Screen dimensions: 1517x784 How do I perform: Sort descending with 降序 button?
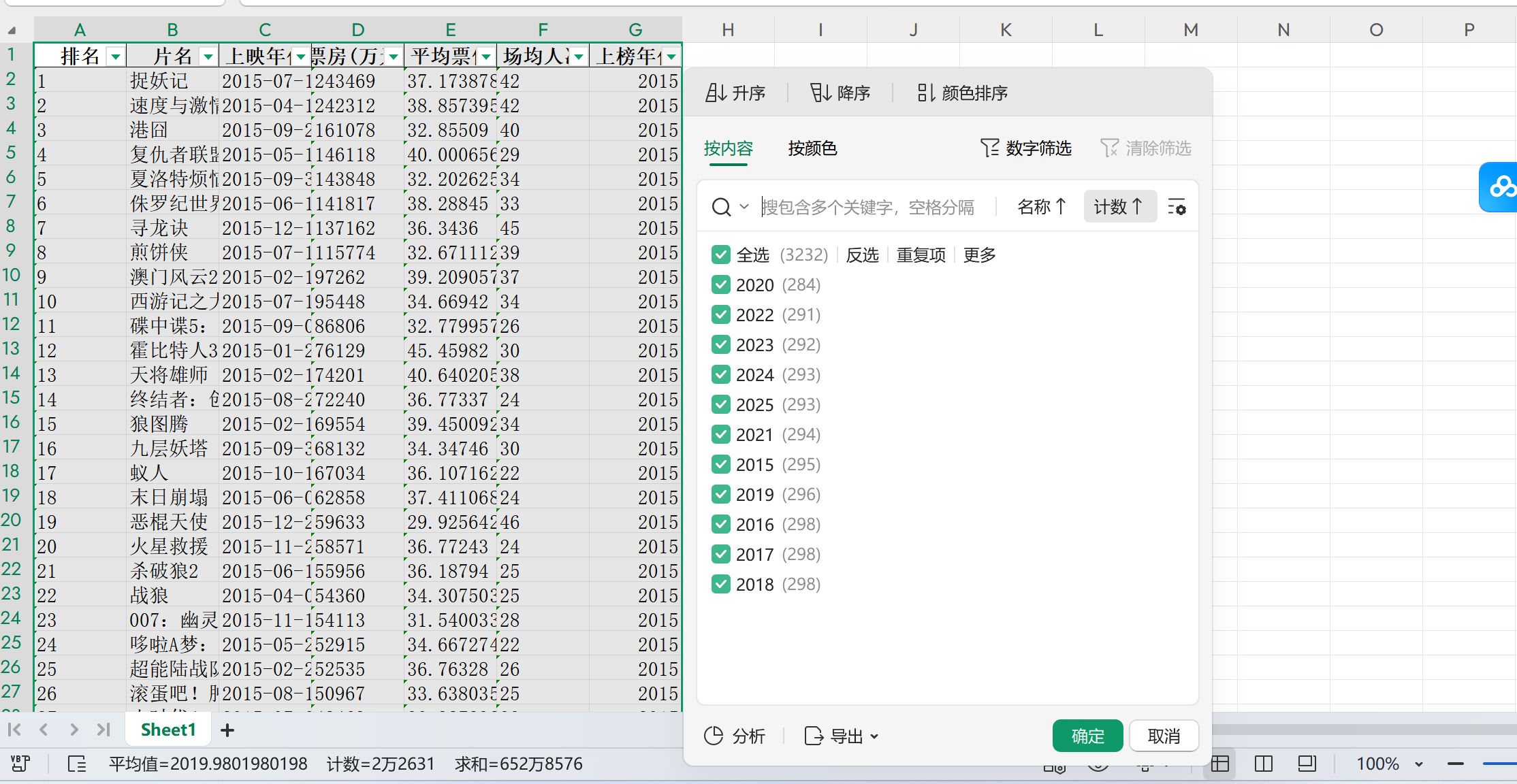coord(840,93)
